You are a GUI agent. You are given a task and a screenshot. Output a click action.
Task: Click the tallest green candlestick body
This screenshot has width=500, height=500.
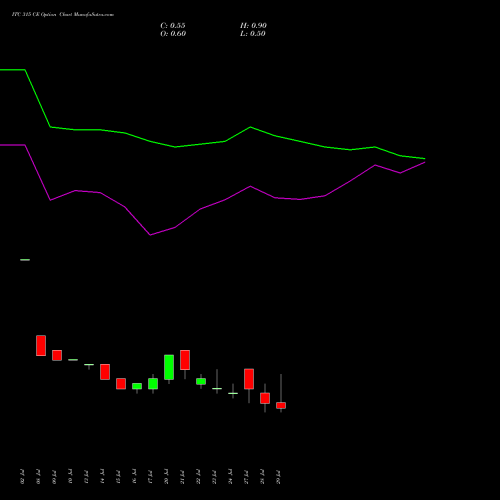pos(169,367)
